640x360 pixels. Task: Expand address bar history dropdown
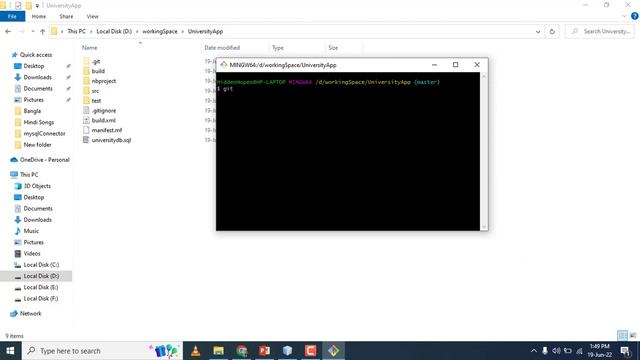538,31
